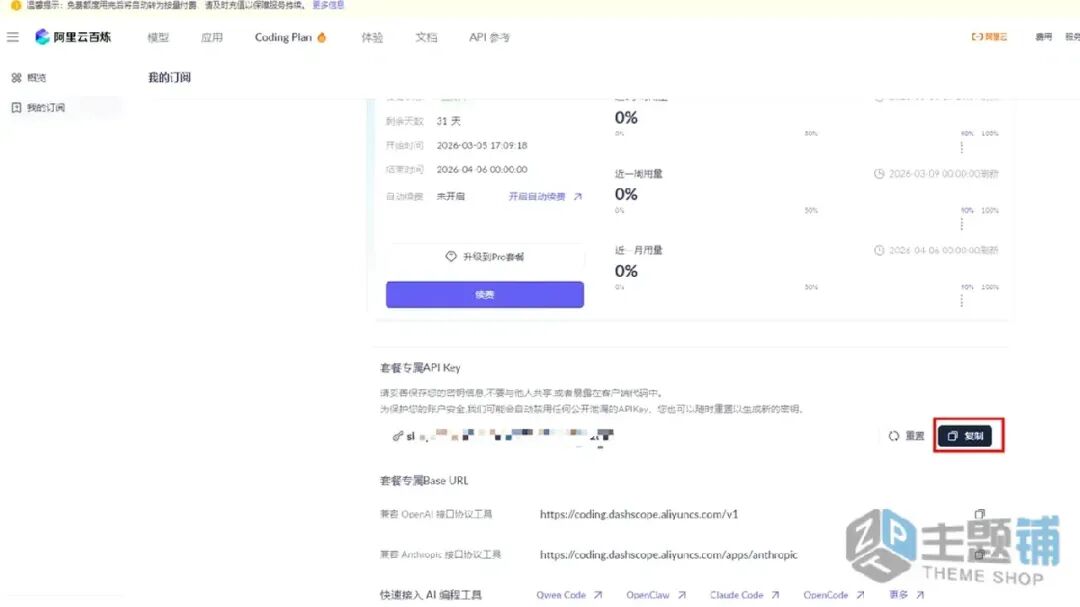Open the API 参考 menu
Screen dimensions: 1080x607
tap(490, 37)
